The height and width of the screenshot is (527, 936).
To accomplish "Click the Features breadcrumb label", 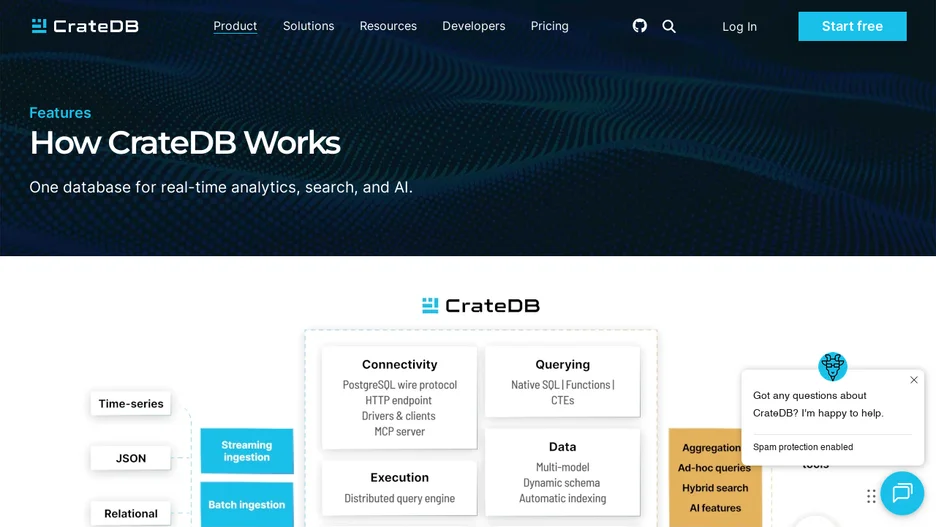I will 60,113.
